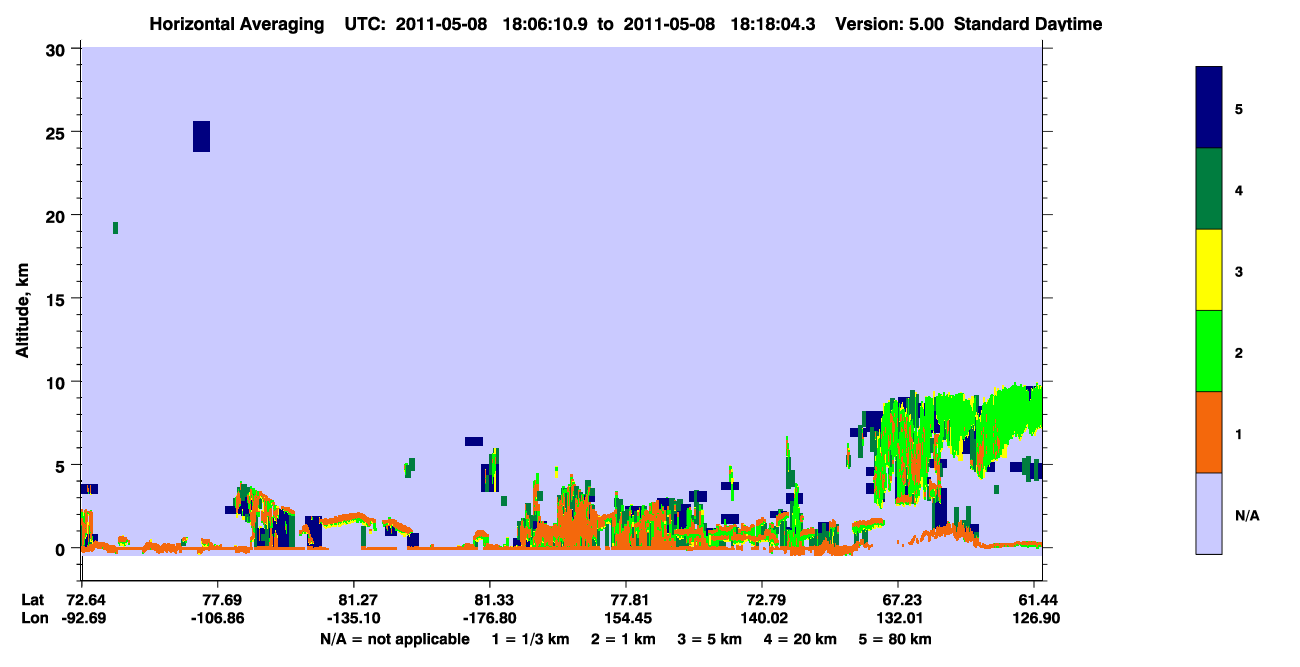The width and height of the screenshot is (1300, 667).
Task: Click the orange colorbar segment labeled 1
Action: 1209,432
